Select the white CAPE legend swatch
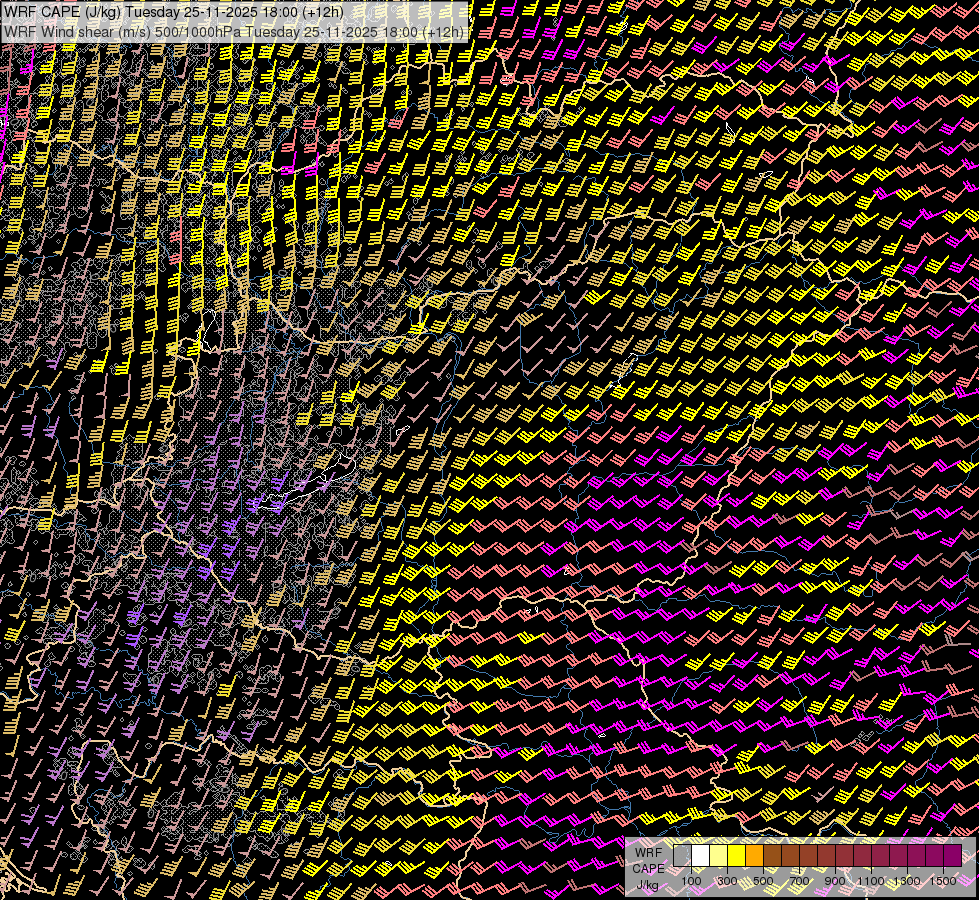 coord(701,855)
